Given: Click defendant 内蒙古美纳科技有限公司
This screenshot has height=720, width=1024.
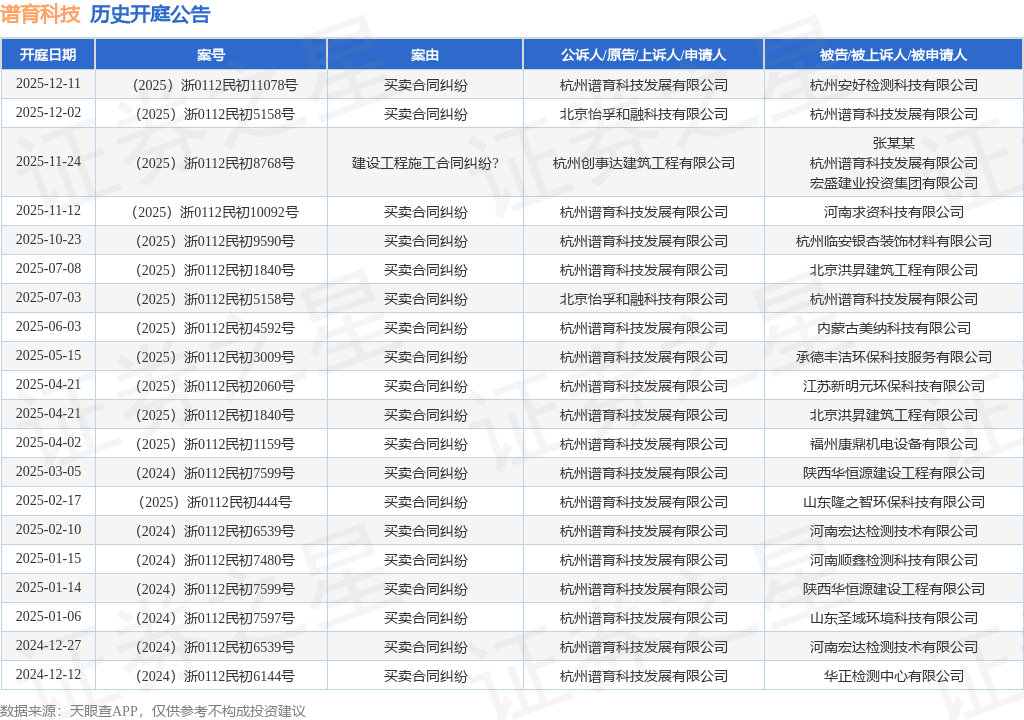Looking at the screenshot, I should 893,328.
